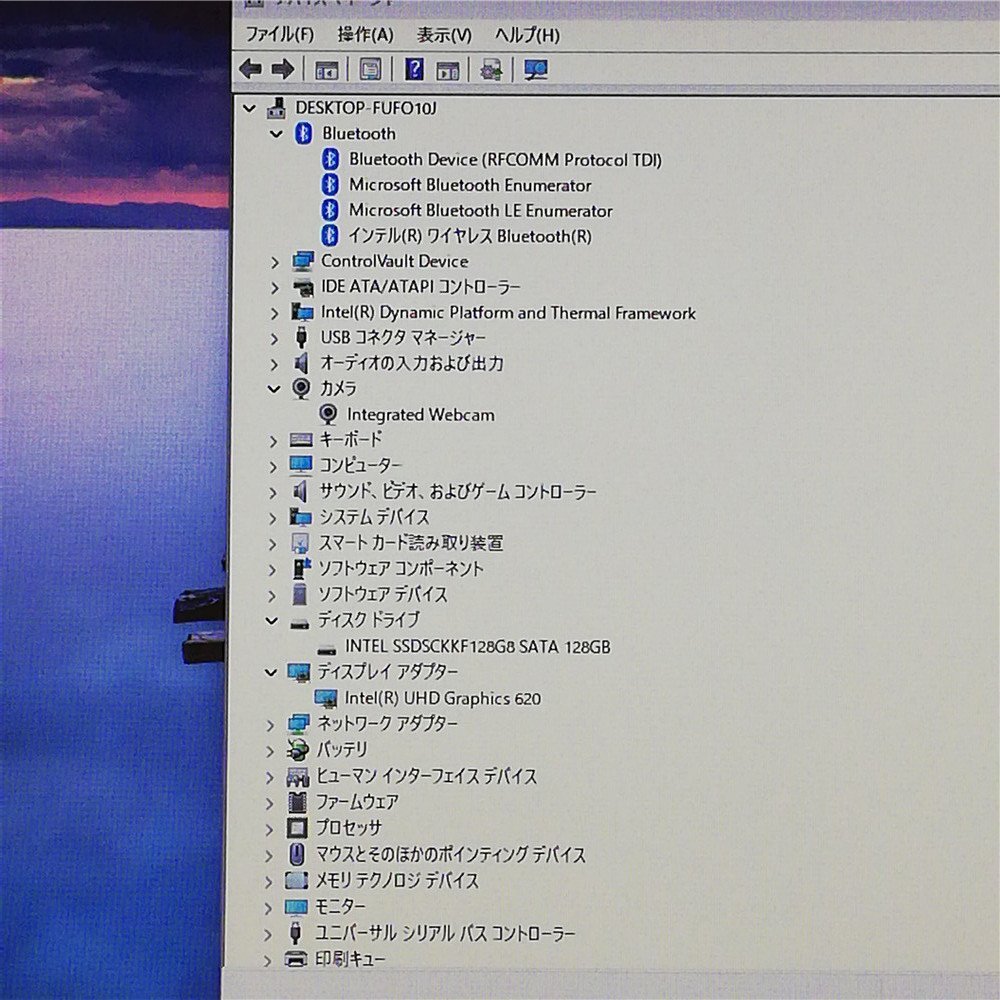1000x1000 pixels.
Task: Collapse the Bluetooth category
Action: pos(276,133)
